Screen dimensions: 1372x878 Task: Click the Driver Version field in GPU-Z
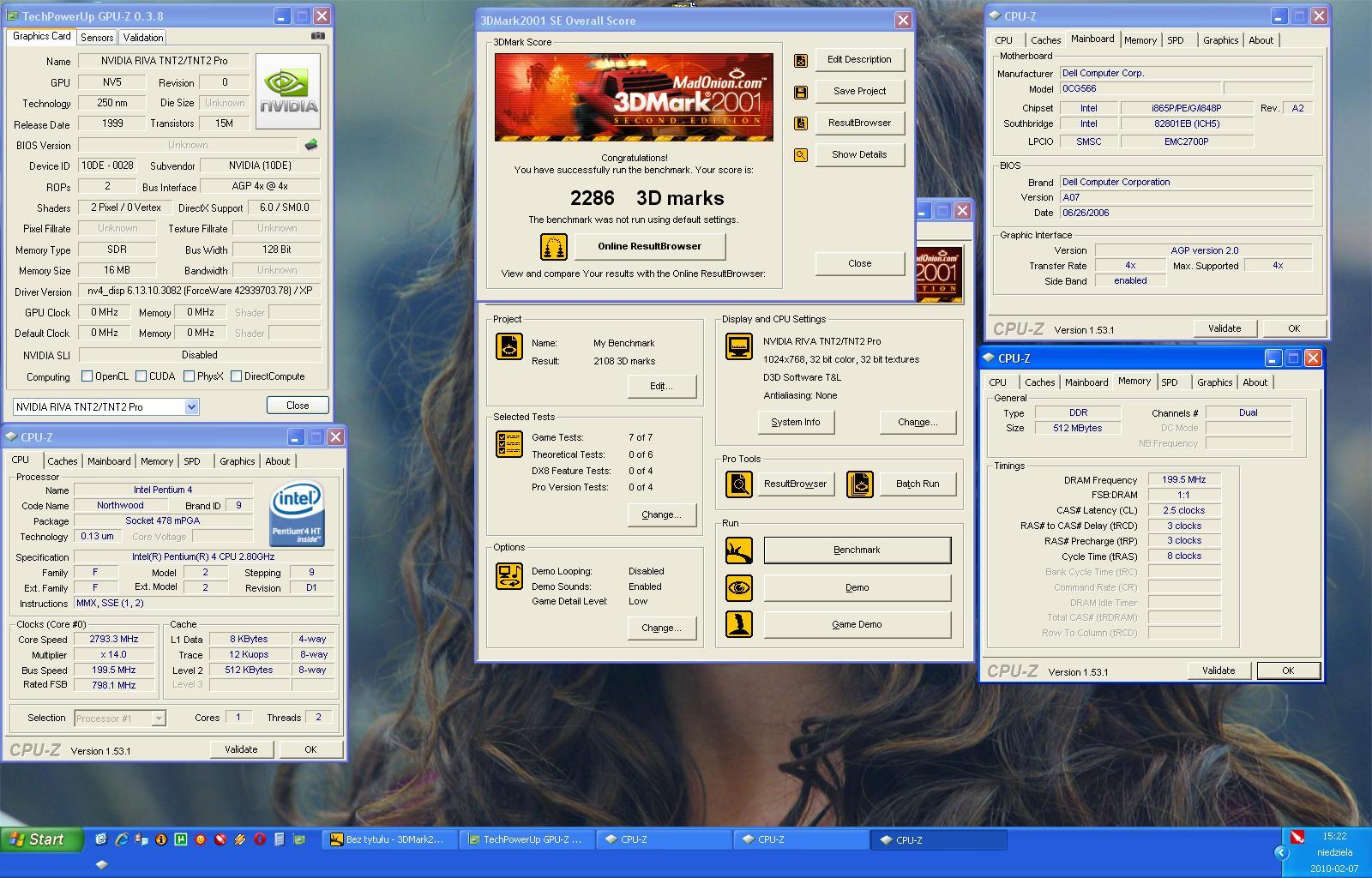click(200, 292)
